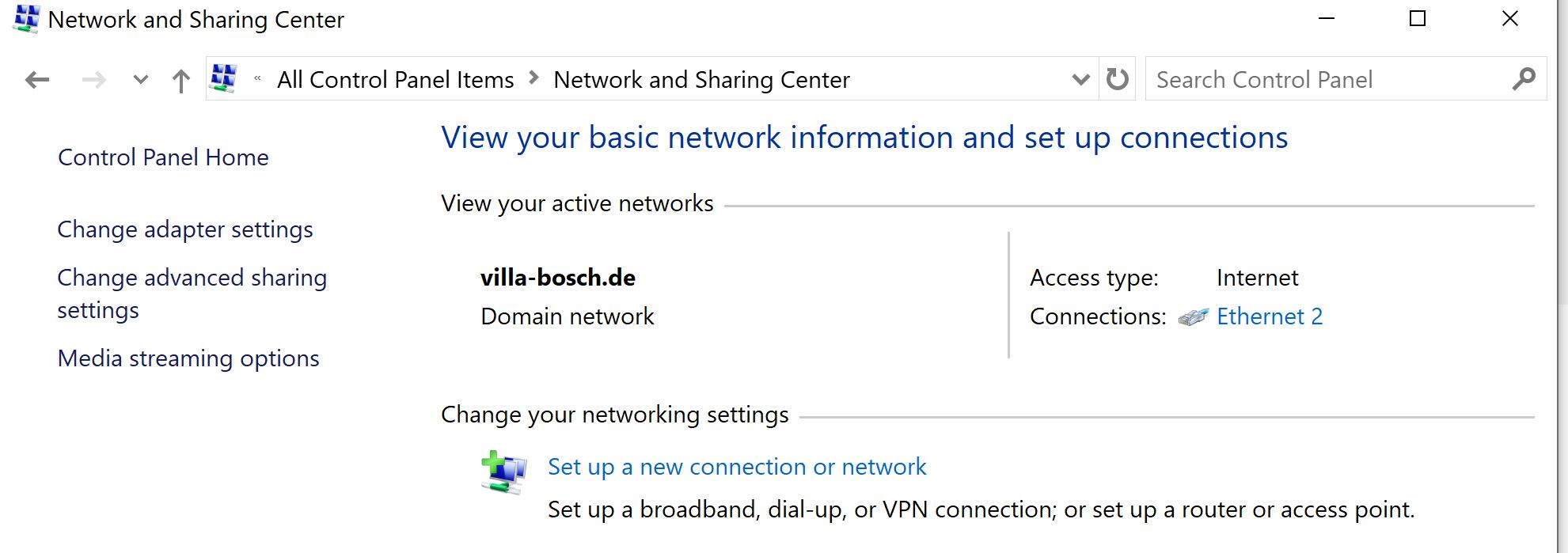Click inside the Search Control Panel field

pyautogui.click(x=1306, y=79)
